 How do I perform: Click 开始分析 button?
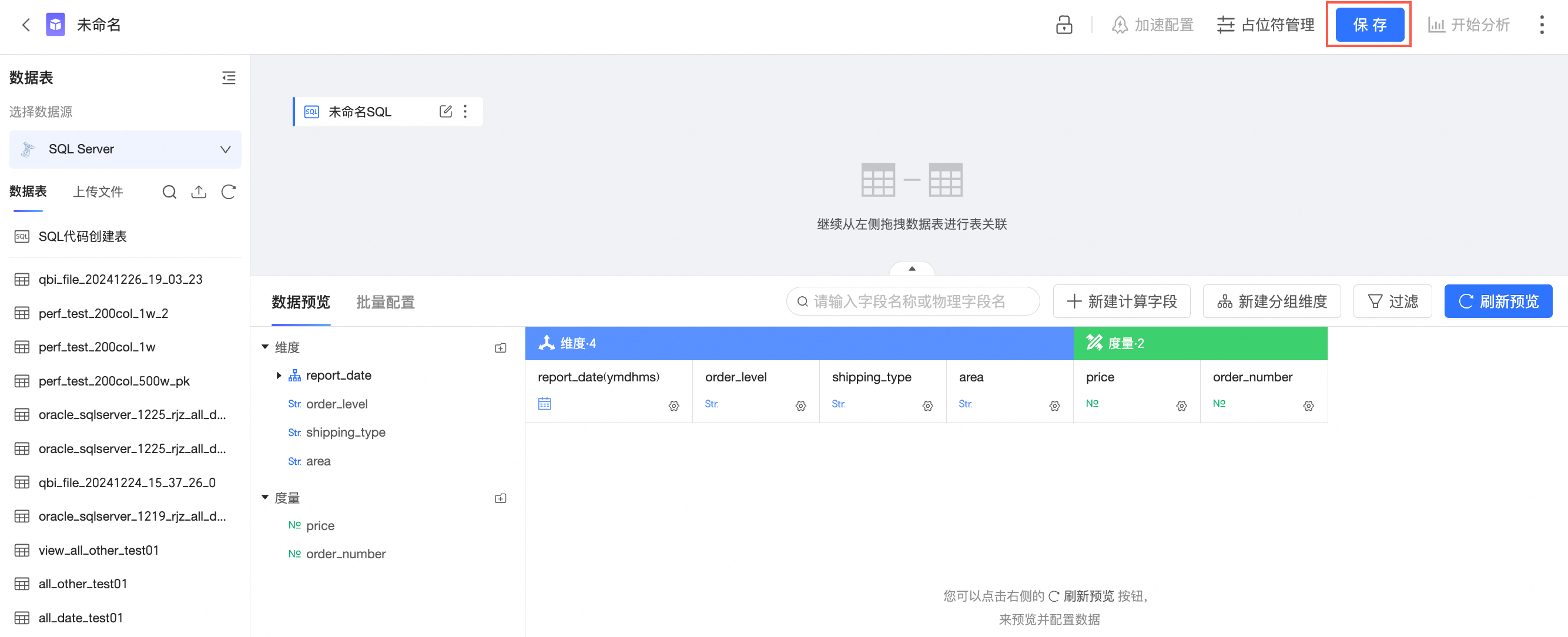(x=1469, y=25)
